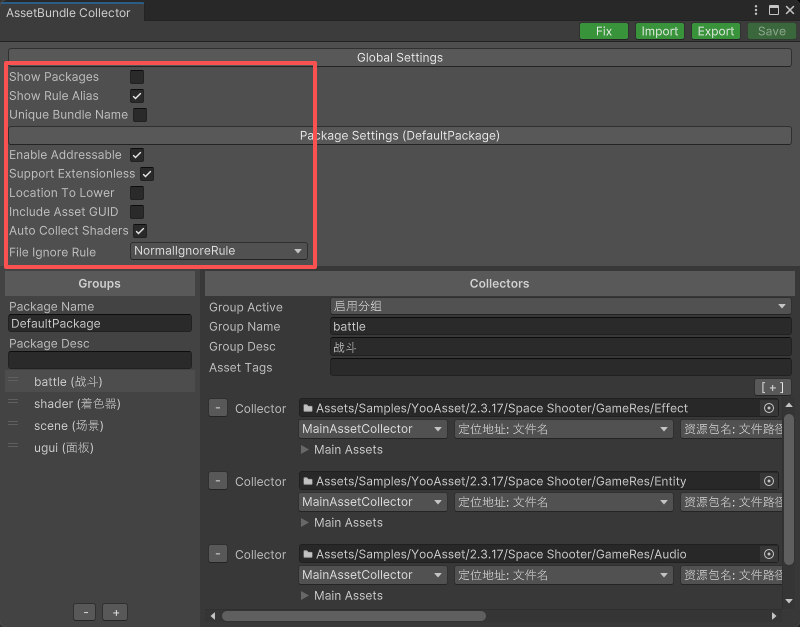Maximize the AssetBundle Collector window

(x=774, y=10)
